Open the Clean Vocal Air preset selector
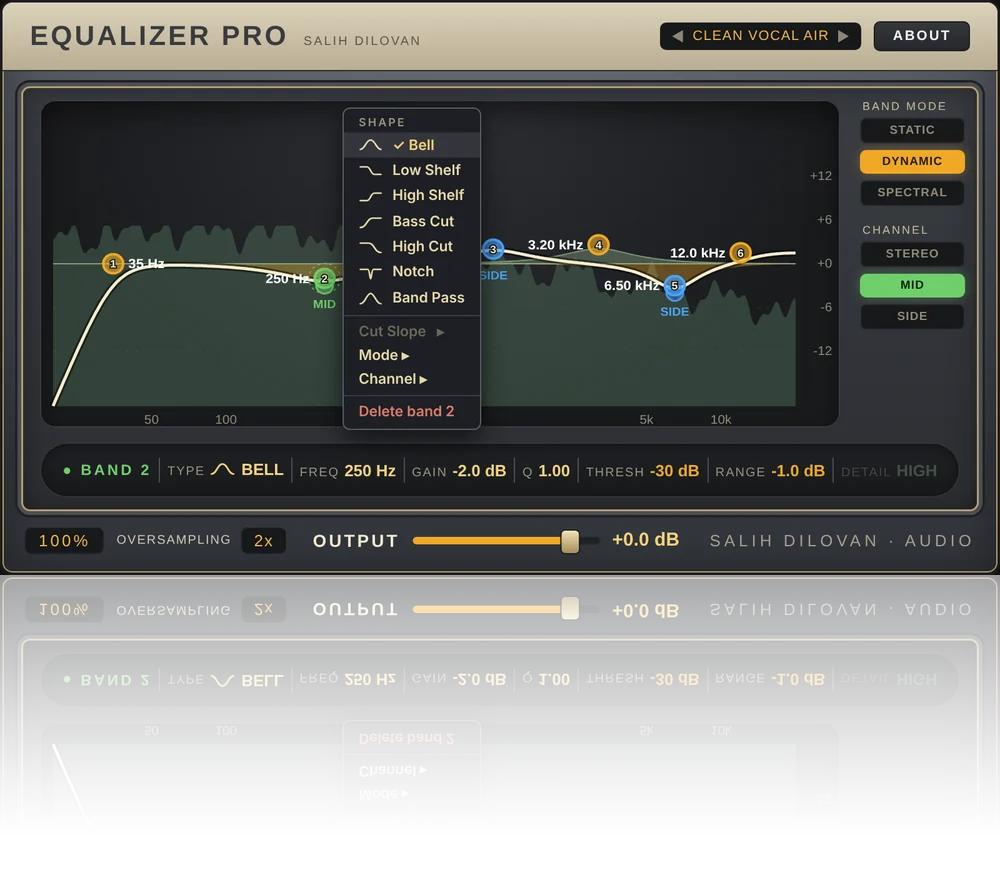 [760, 36]
